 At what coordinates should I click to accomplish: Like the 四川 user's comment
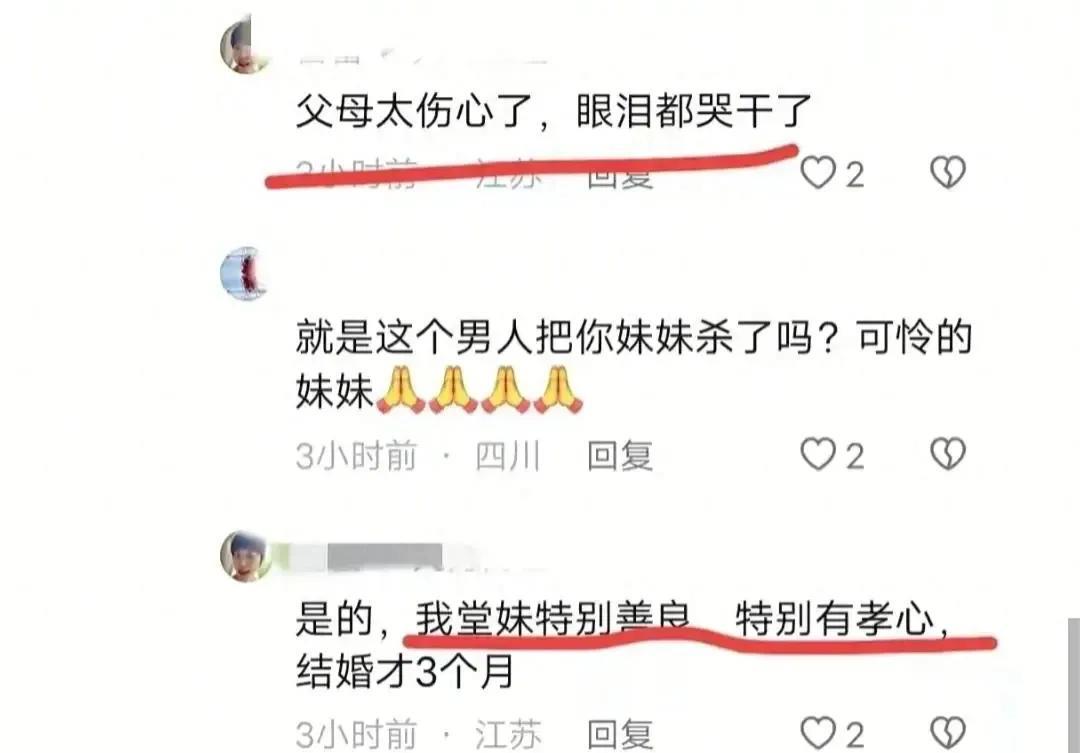click(818, 455)
